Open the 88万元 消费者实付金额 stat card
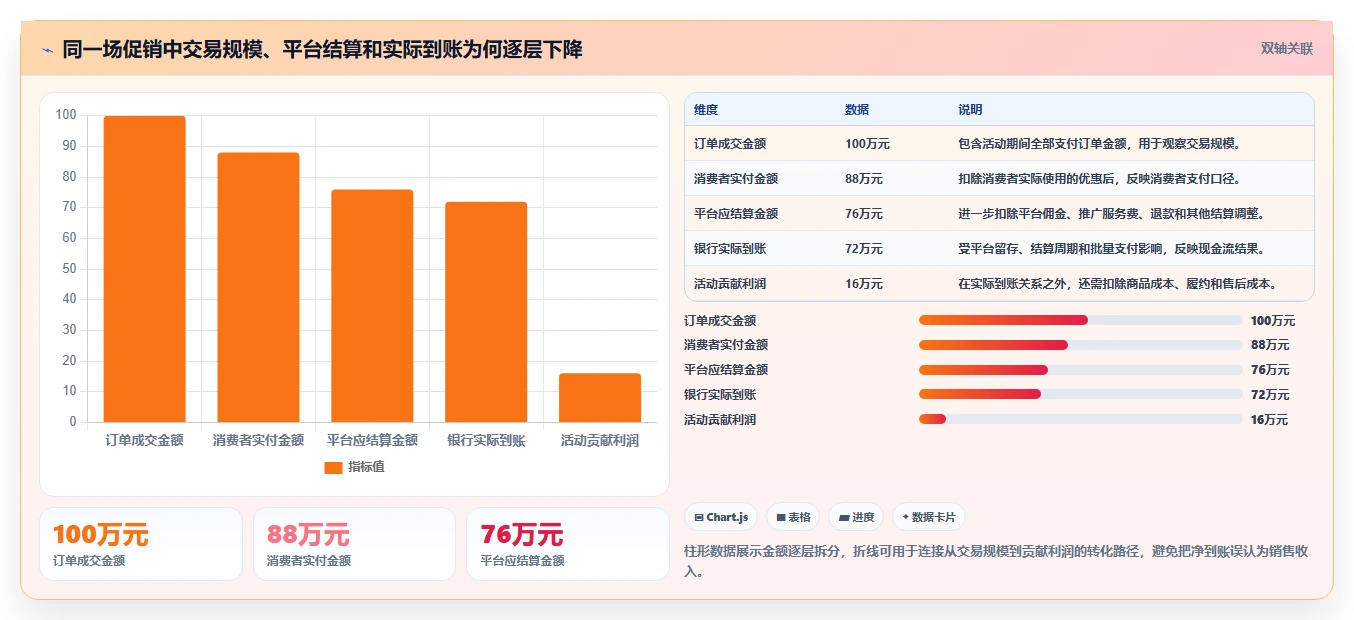This screenshot has height=620, width=1354. (x=354, y=544)
